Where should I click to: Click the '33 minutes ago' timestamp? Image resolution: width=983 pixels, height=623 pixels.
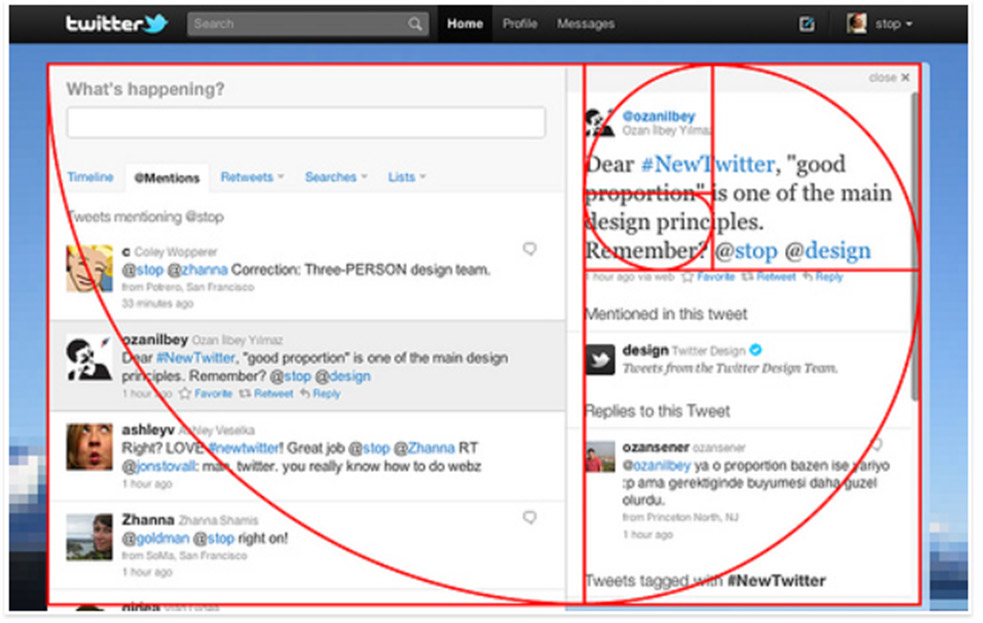[x=157, y=303]
